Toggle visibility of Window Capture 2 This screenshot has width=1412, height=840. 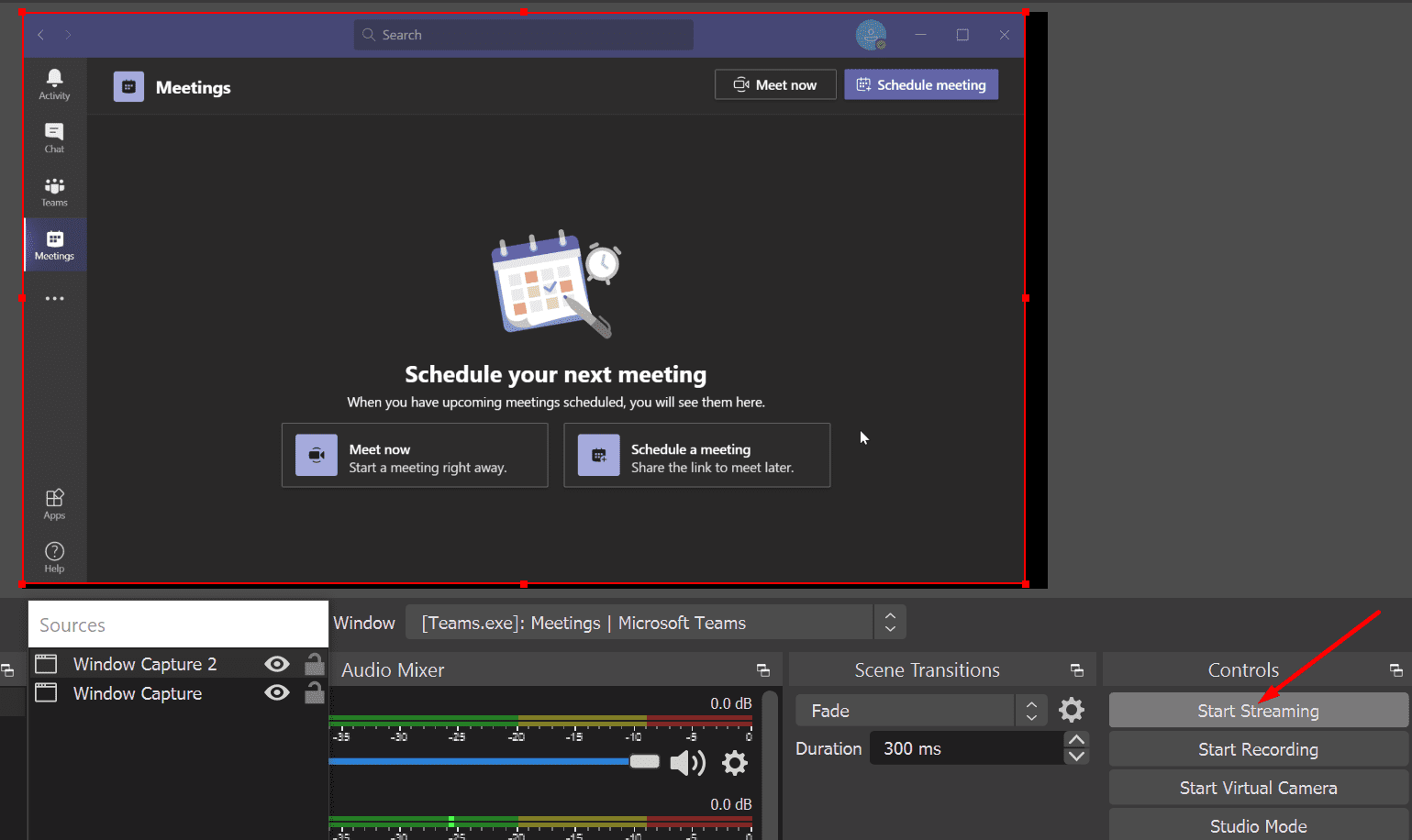(276, 664)
